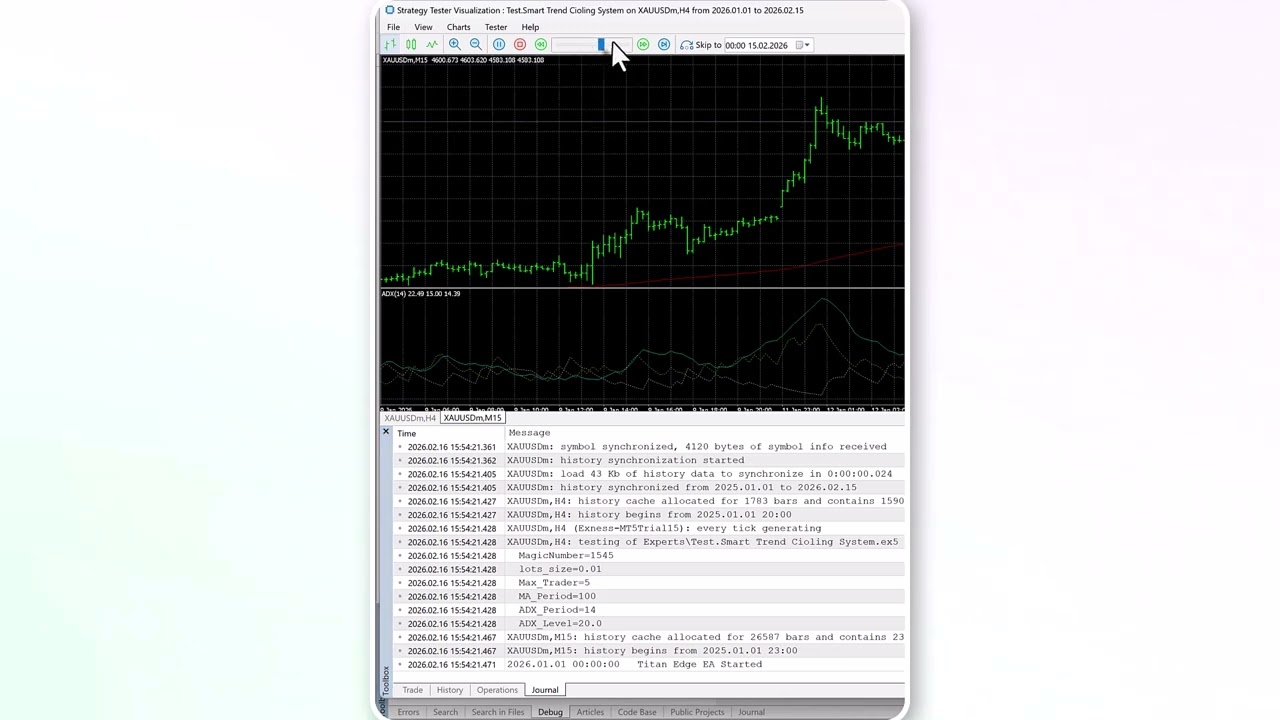Select log row 'MagicNumber=1545'
Screen dimensions: 1280x720
pyautogui.click(x=650, y=555)
